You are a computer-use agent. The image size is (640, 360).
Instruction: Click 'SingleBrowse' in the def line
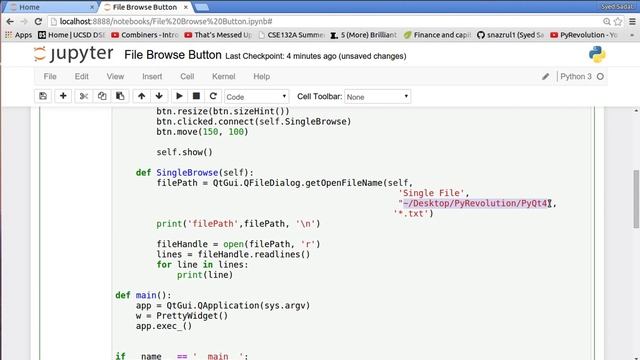click(x=187, y=173)
